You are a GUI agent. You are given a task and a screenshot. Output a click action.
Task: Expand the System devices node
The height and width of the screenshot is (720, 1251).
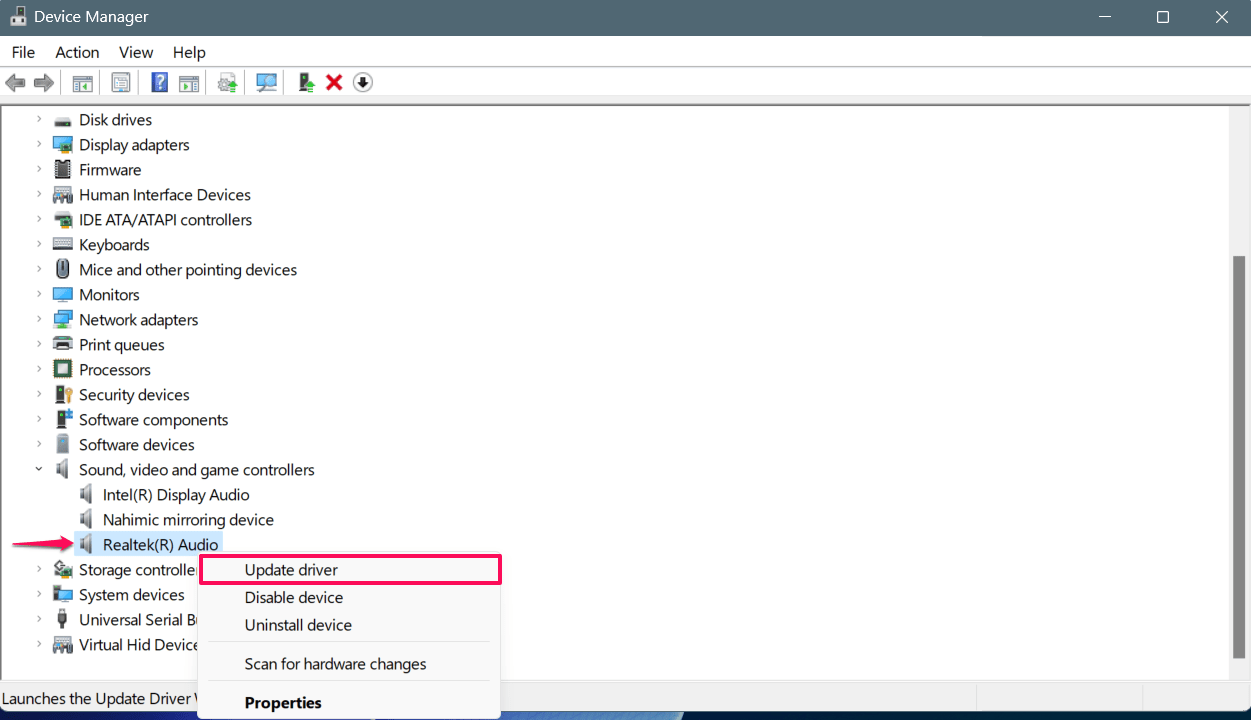pos(39,595)
